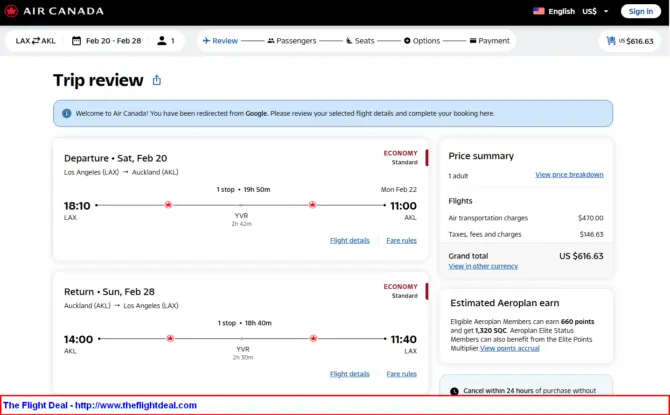Click the 11:00 arrival time at AKL
Image resolution: width=670 pixels, height=415 pixels.
(x=403, y=206)
